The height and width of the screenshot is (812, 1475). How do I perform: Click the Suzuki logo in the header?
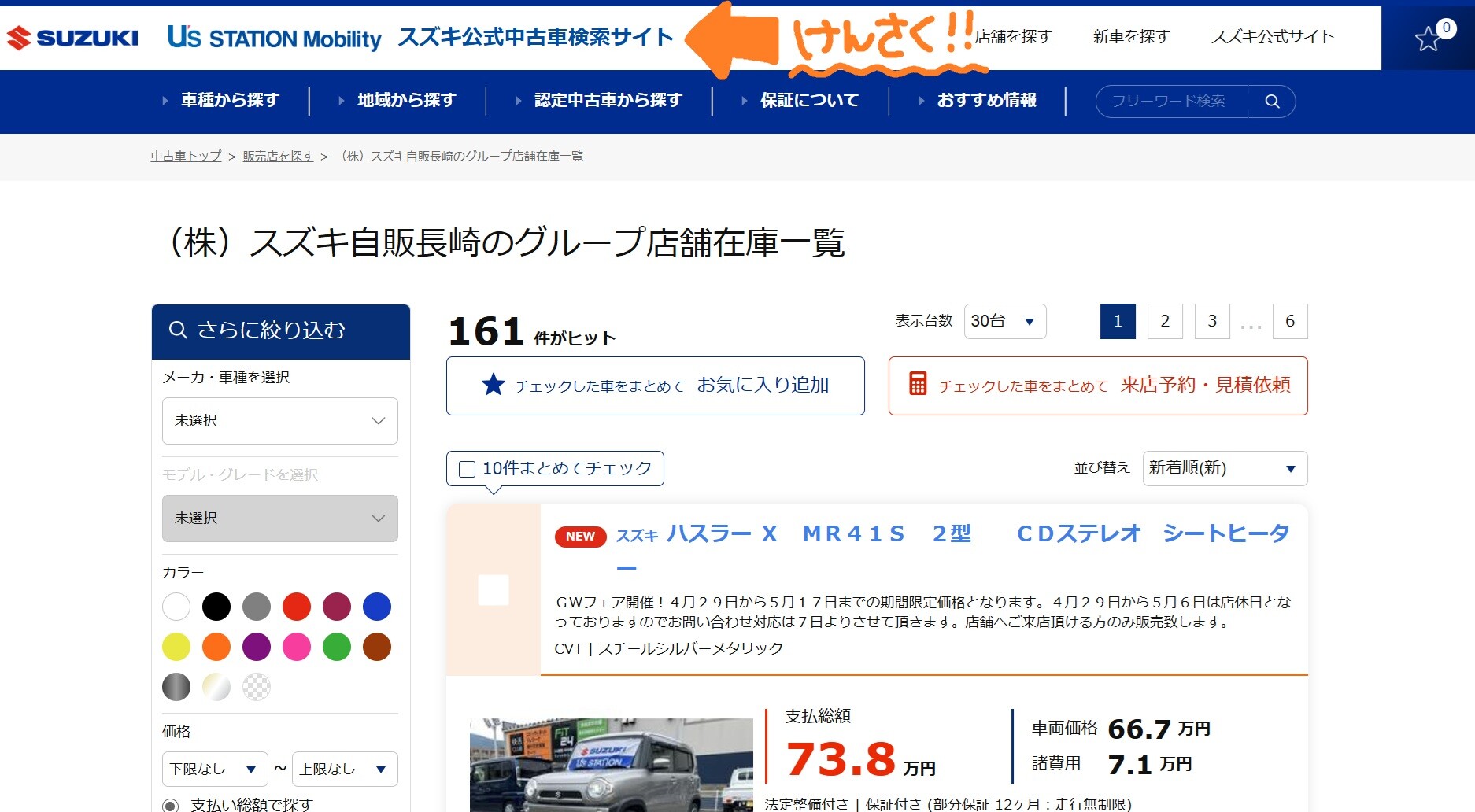coord(72,37)
